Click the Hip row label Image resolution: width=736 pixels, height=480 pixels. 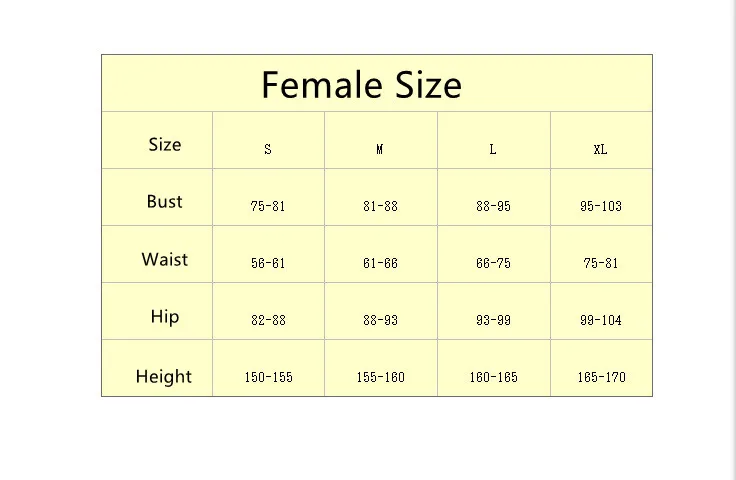click(164, 316)
